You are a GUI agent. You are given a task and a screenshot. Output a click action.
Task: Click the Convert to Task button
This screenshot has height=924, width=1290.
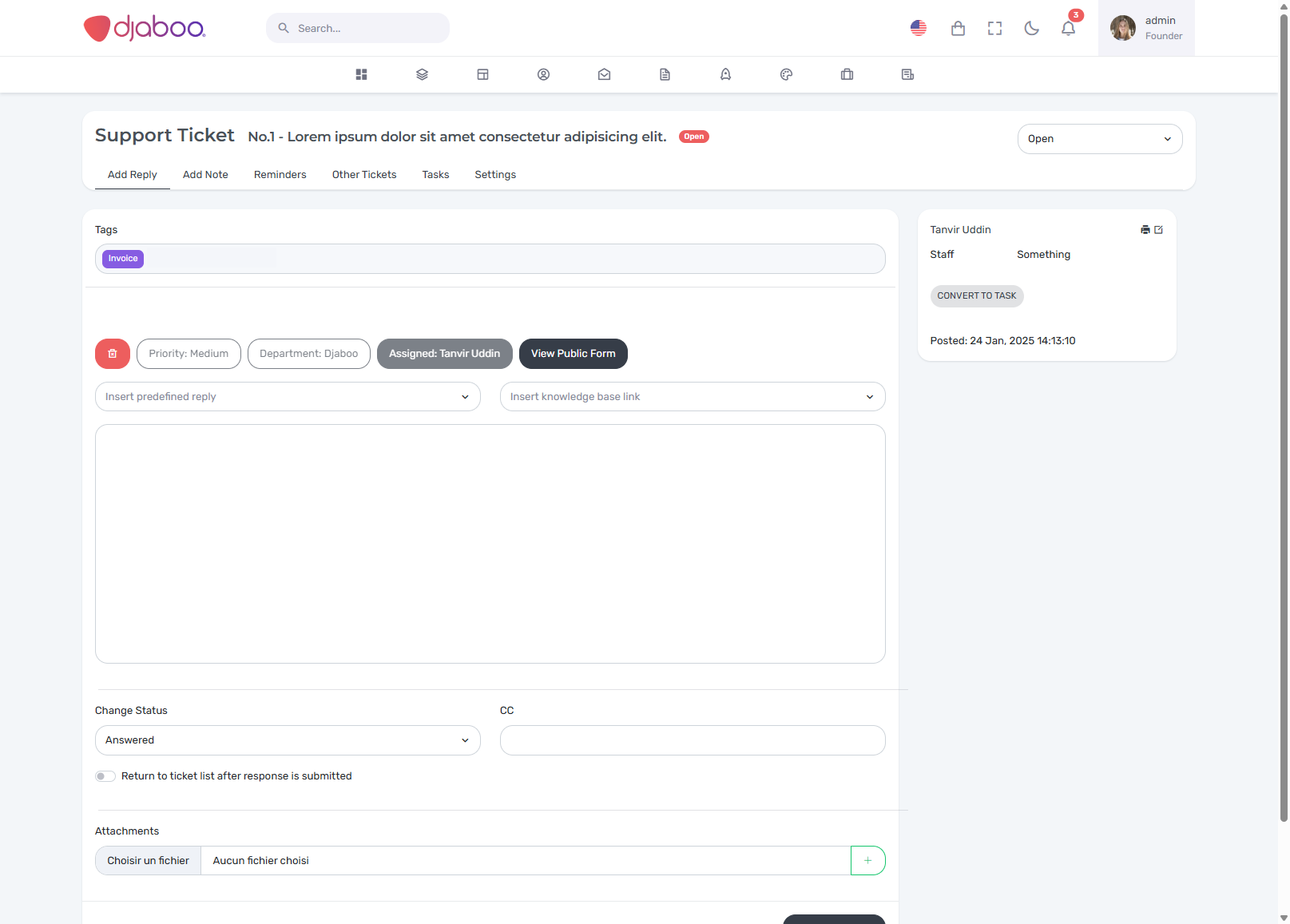point(976,296)
